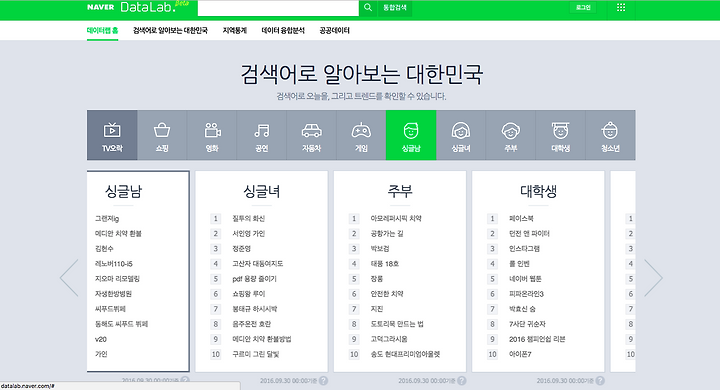Open keyword 송도 현대프리미엄아울렛

coord(405,354)
